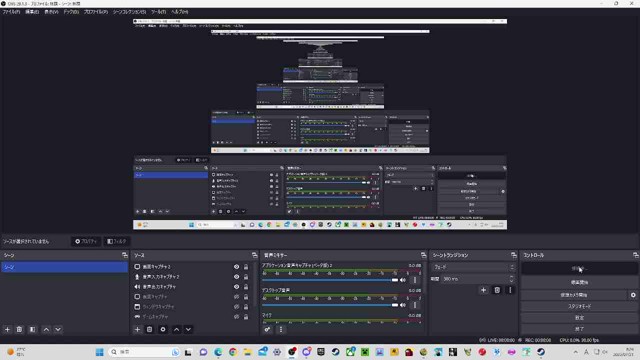640x360 pixels.
Task: Click the スタジオモード button
Action: [x=579, y=306]
